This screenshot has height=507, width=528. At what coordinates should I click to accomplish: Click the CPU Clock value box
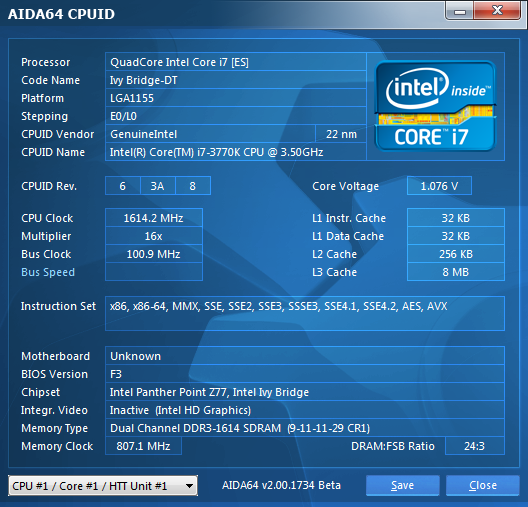154,218
